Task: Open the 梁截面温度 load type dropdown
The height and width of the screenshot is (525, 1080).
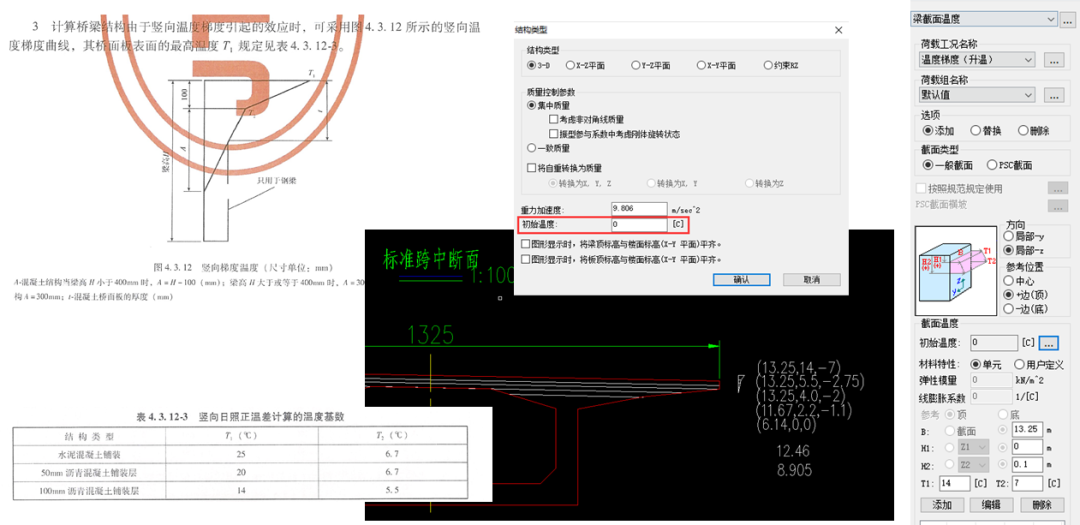Action: pyautogui.click(x=983, y=19)
